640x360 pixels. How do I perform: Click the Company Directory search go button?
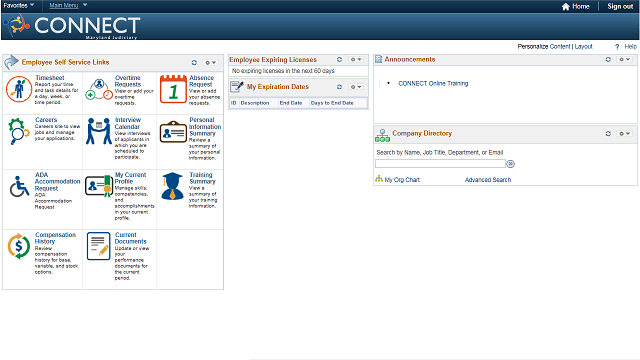point(511,164)
